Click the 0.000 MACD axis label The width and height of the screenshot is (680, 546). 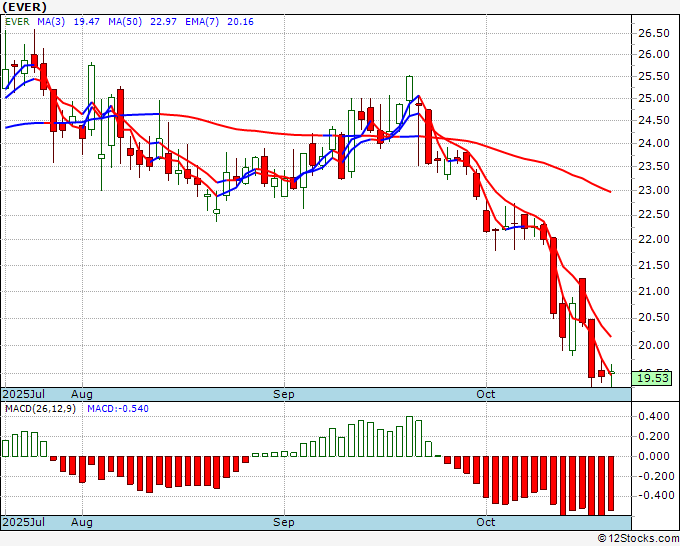pos(654,456)
